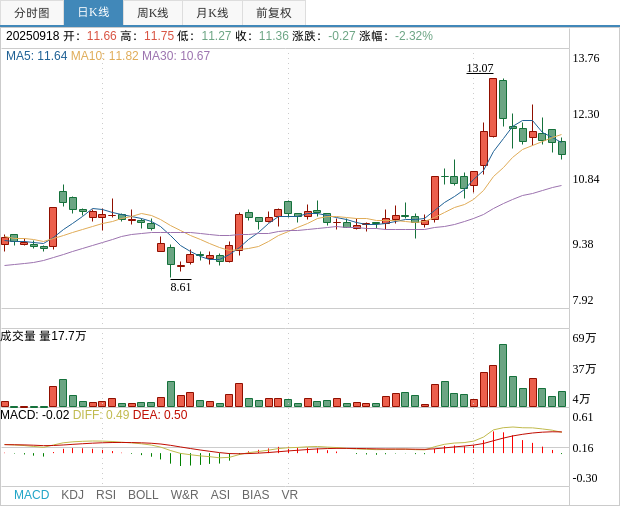
Task: Click the 13.07 high price label
Action: 480,68
